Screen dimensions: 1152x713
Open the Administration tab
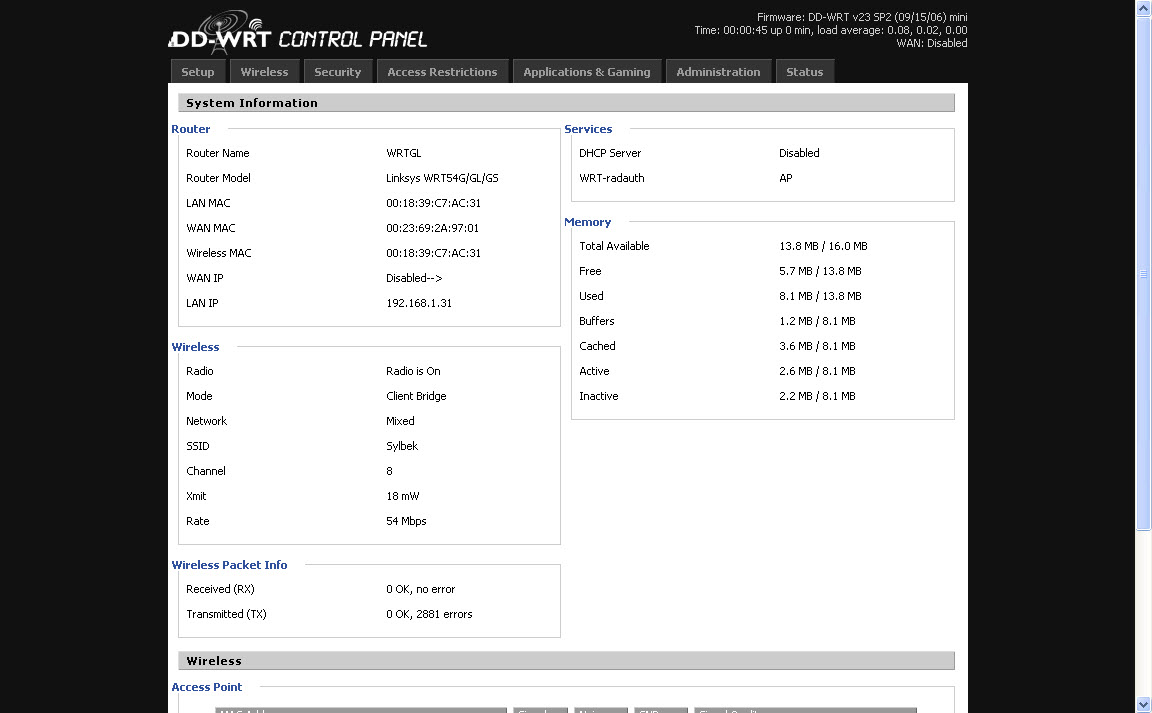click(x=718, y=72)
